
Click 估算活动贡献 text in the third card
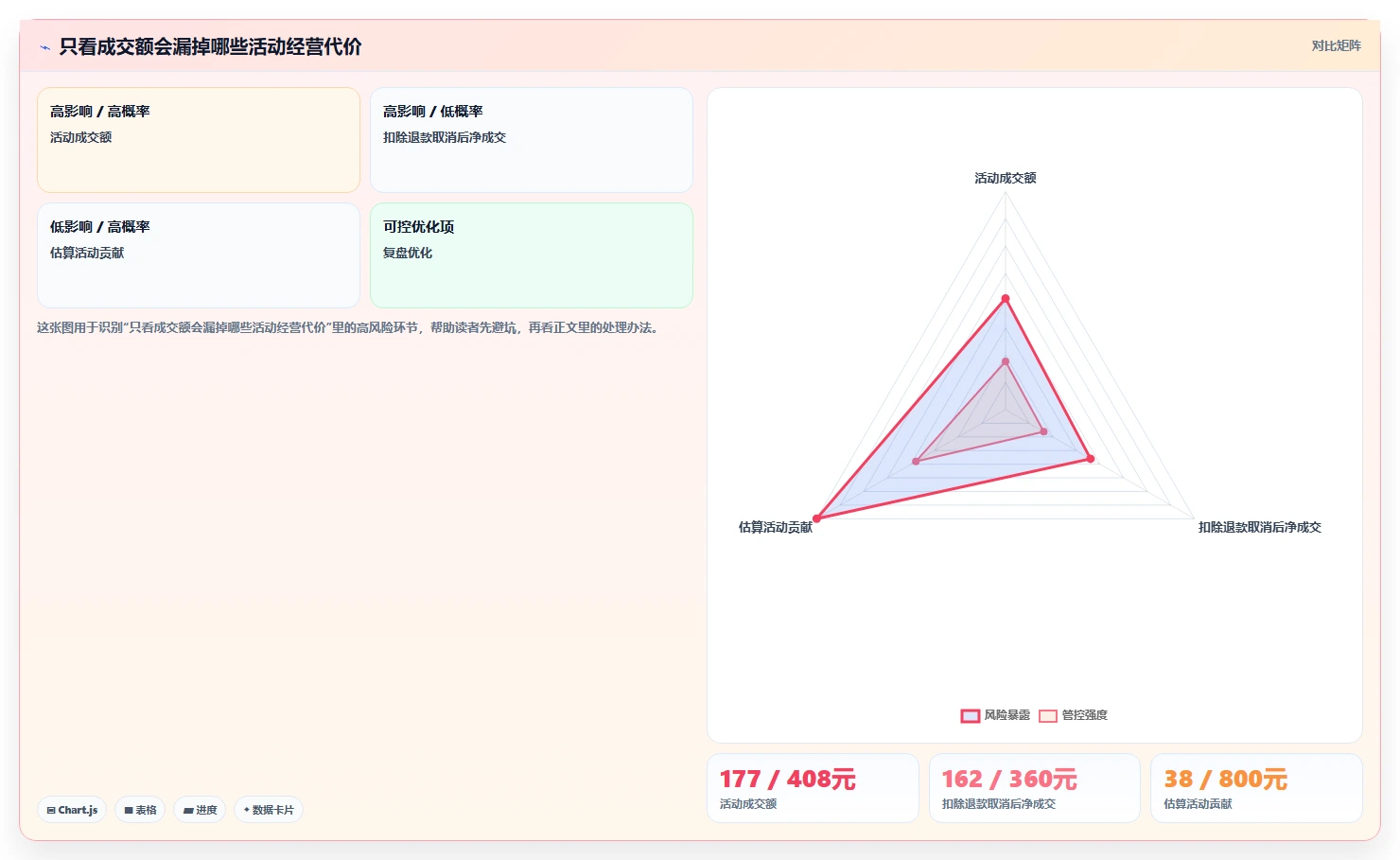pos(87,253)
